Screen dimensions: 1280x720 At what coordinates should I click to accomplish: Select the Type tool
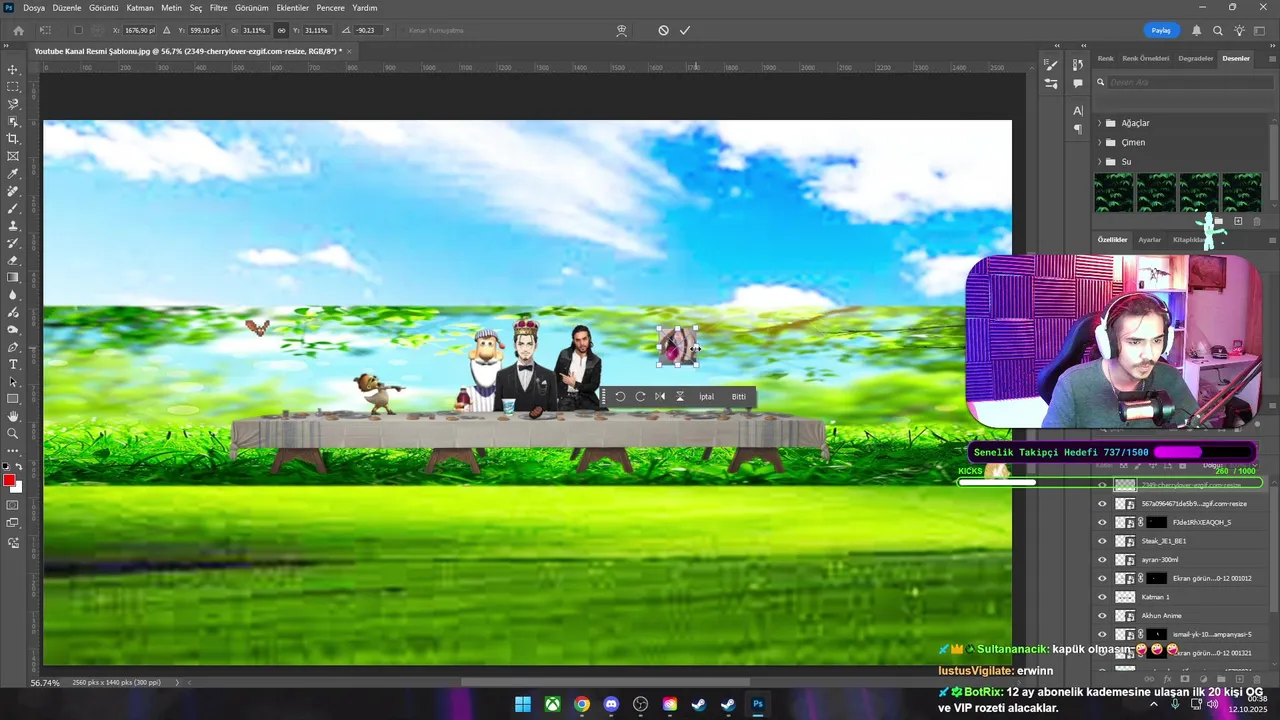coord(13,364)
